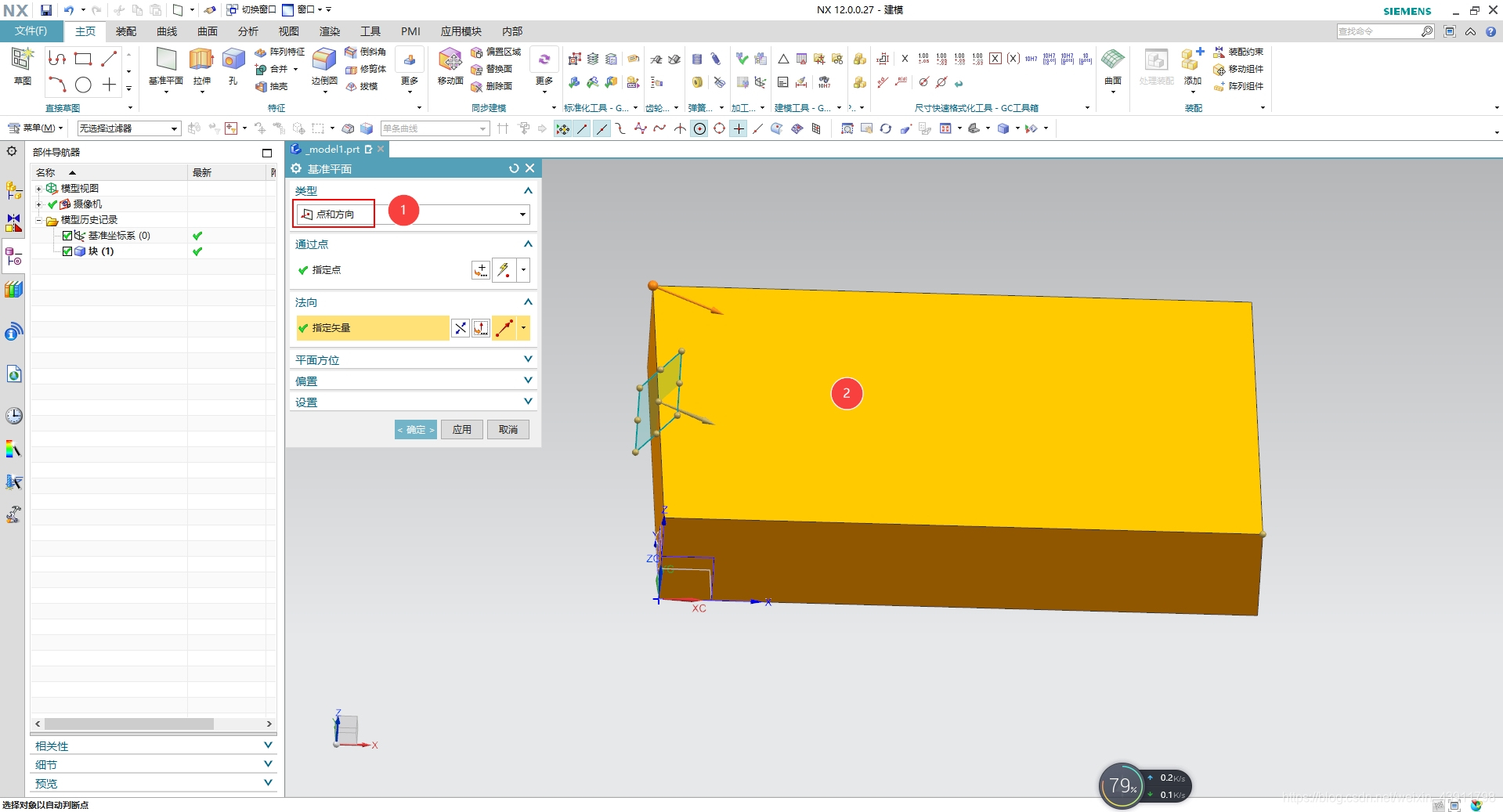This screenshot has width=1503, height=812.
Task: Open Offset Region (偏置区域)
Action: point(496,52)
